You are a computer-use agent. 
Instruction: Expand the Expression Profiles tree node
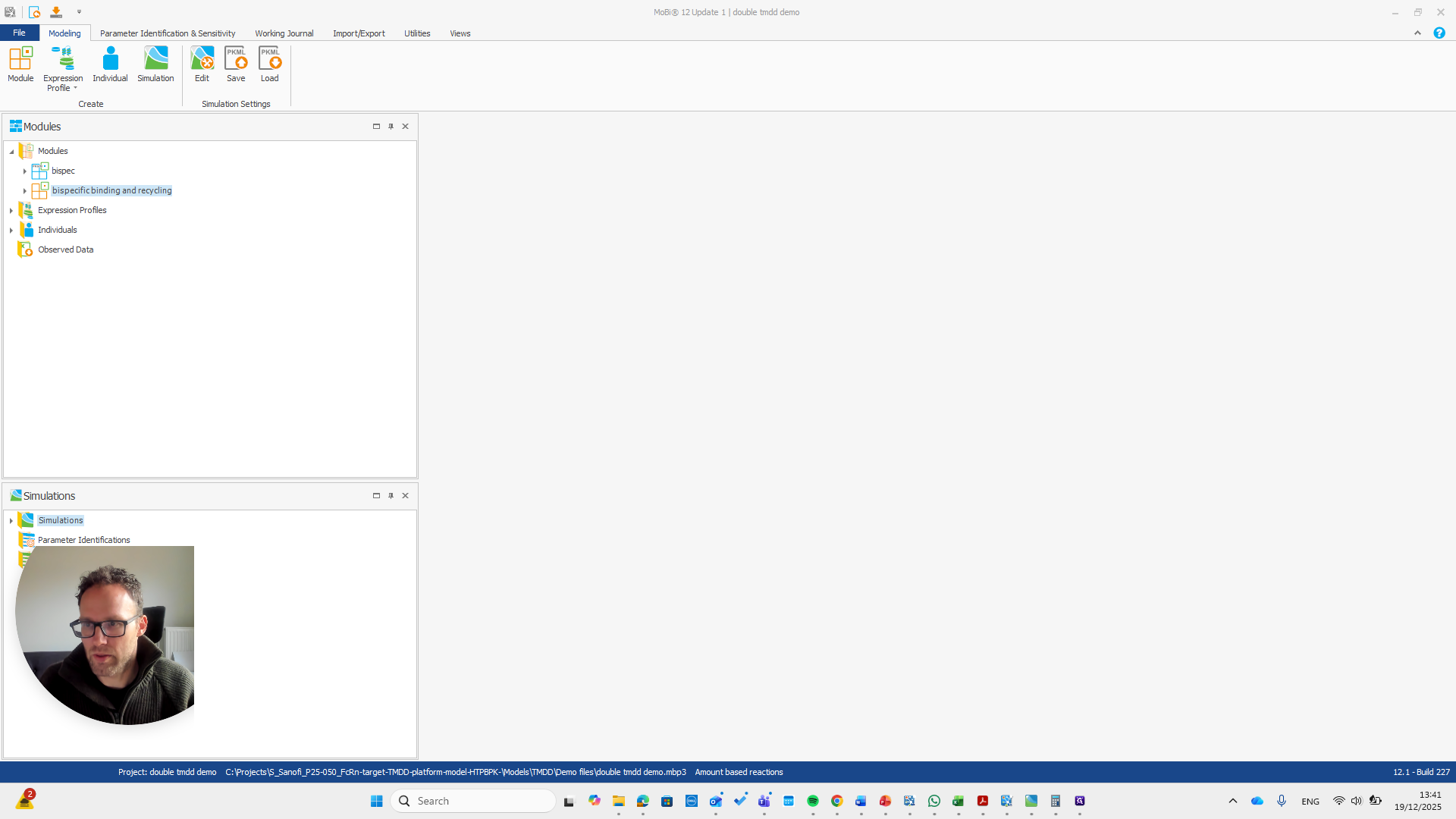[11, 211]
